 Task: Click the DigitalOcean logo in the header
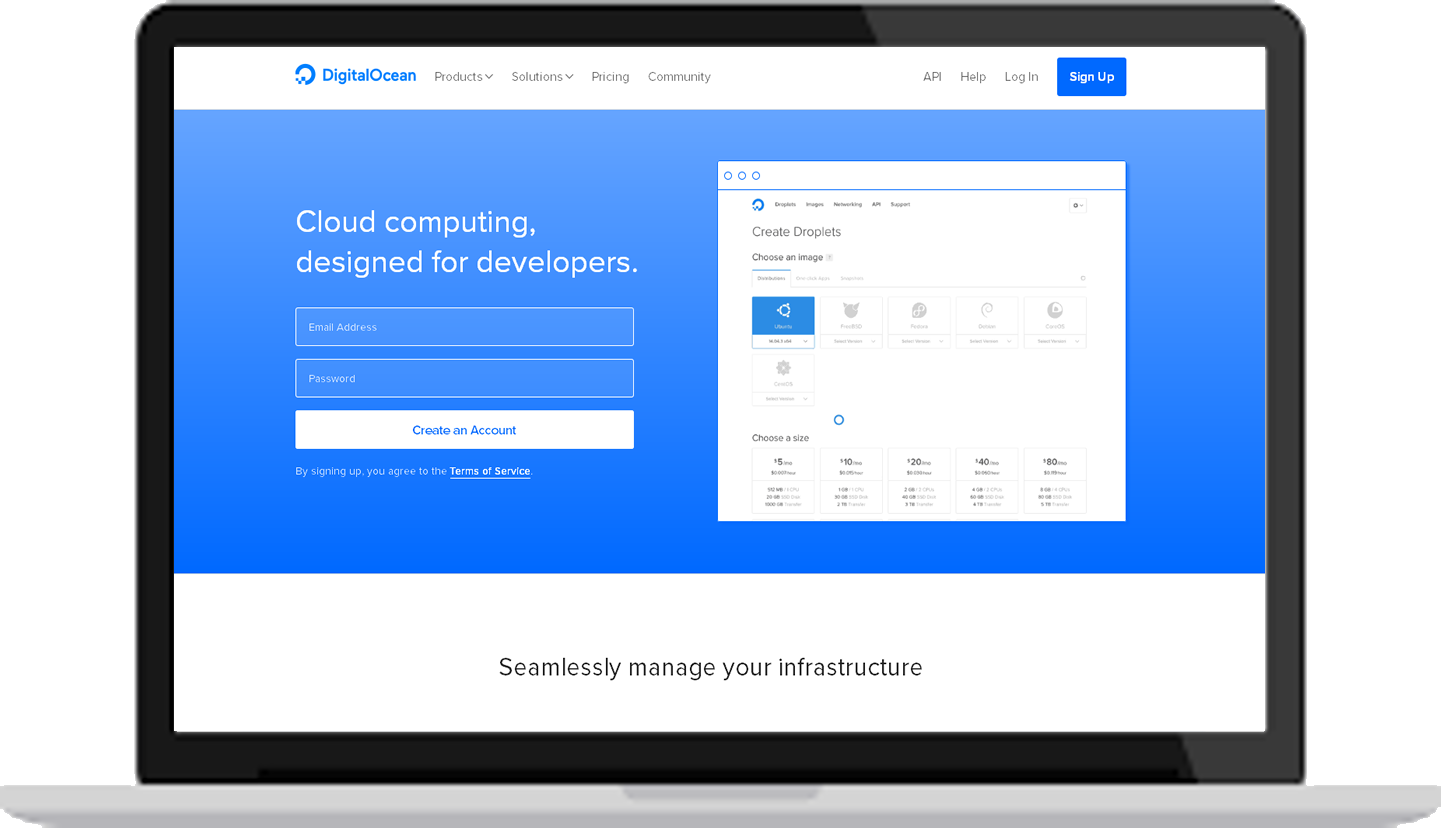coord(355,76)
